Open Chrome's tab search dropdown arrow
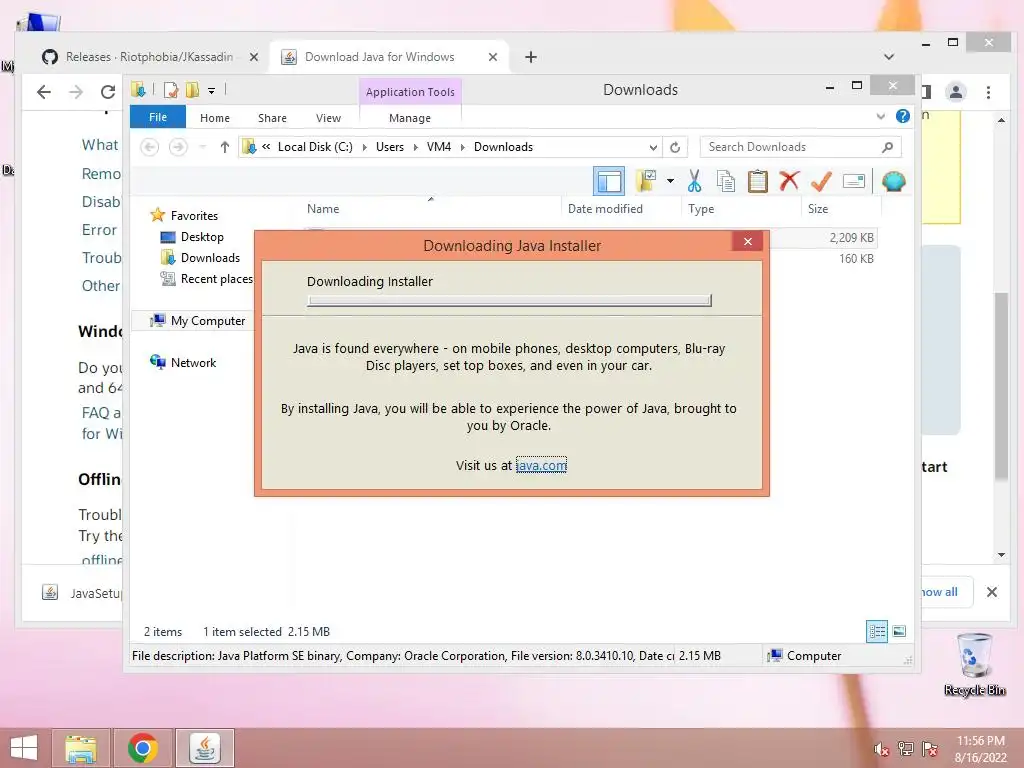Viewport: 1024px width, 768px height. pyautogui.click(x=889, y=57)
